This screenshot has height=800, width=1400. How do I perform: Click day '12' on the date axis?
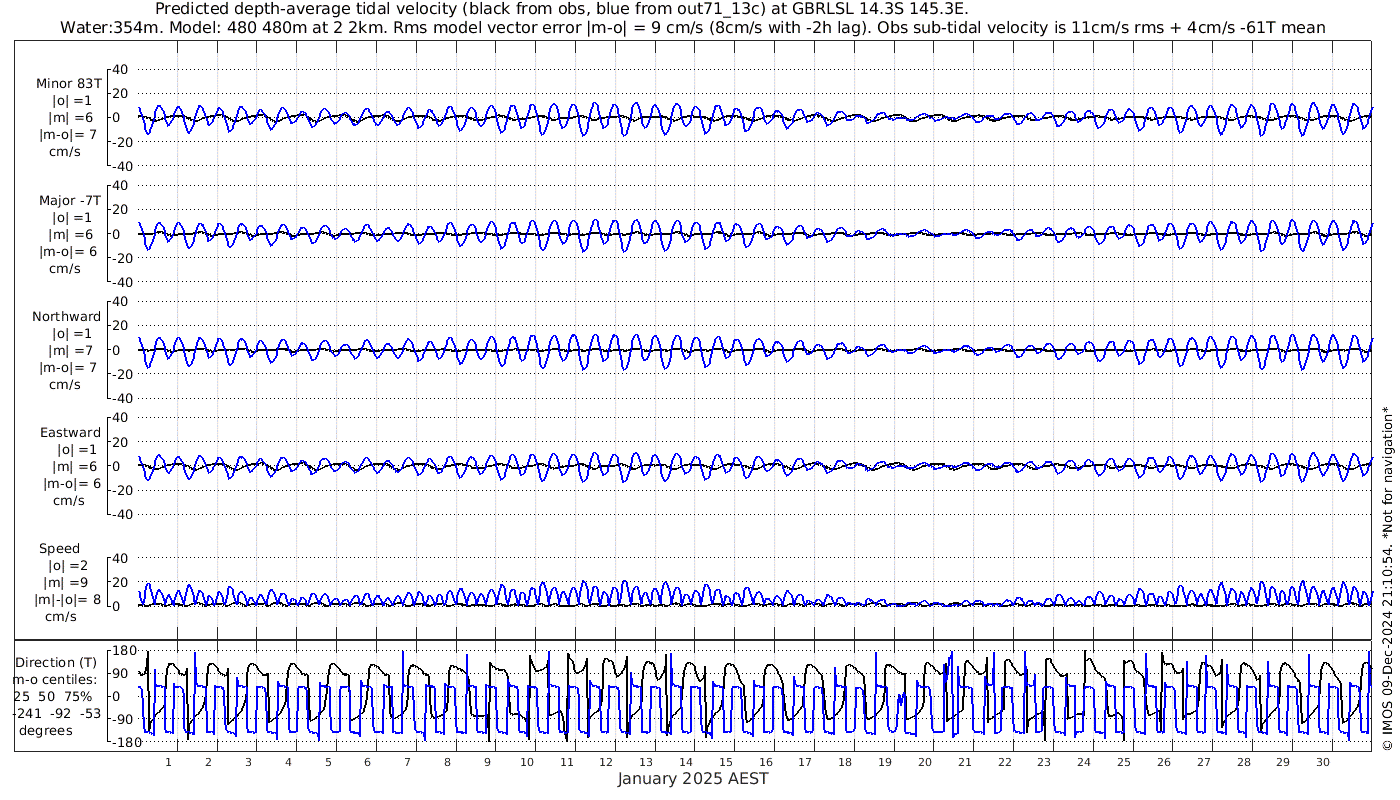[x=606, y=762]
